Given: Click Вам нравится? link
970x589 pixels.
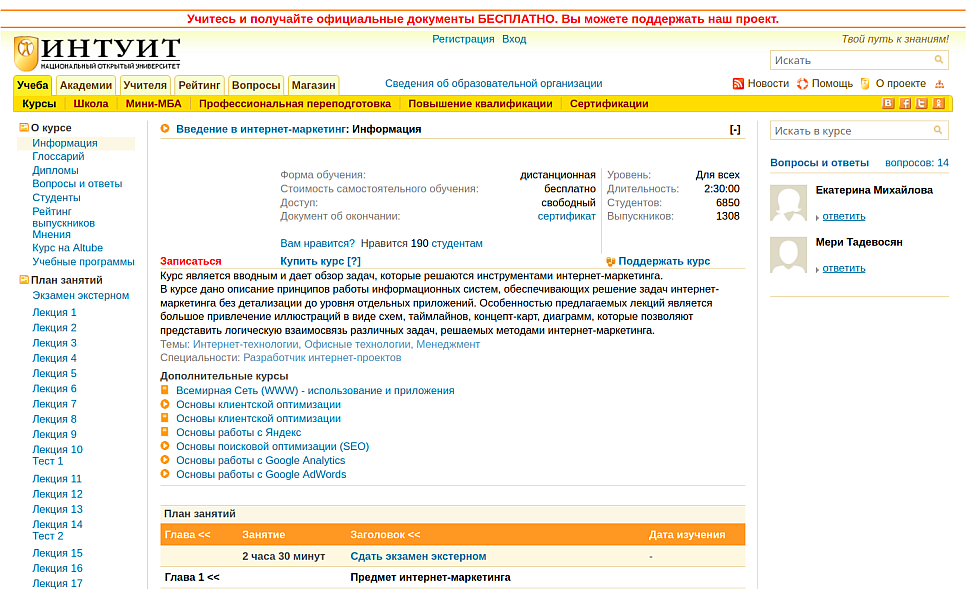Looking at the screenshot, I should 317,243.
